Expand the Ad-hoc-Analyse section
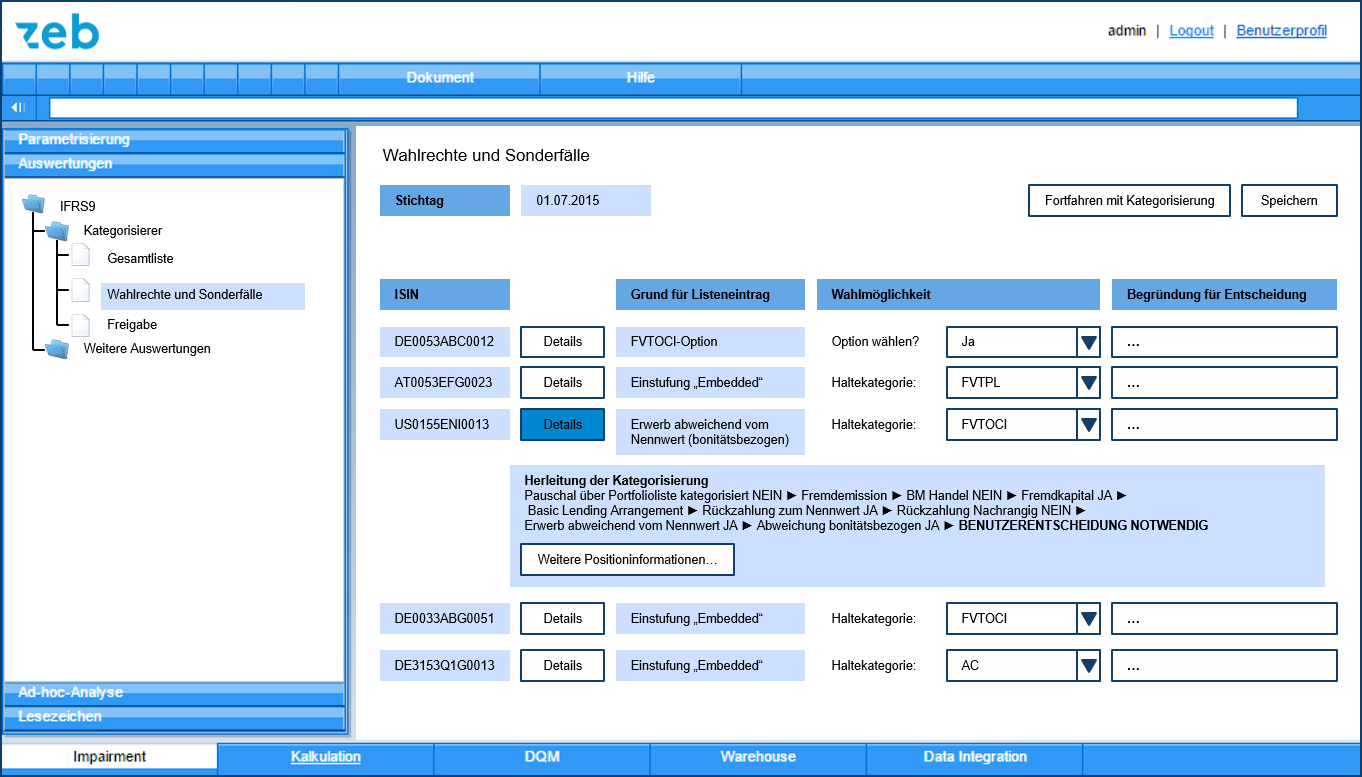This screenshot has height=777, width=1362. pos(174,692)
